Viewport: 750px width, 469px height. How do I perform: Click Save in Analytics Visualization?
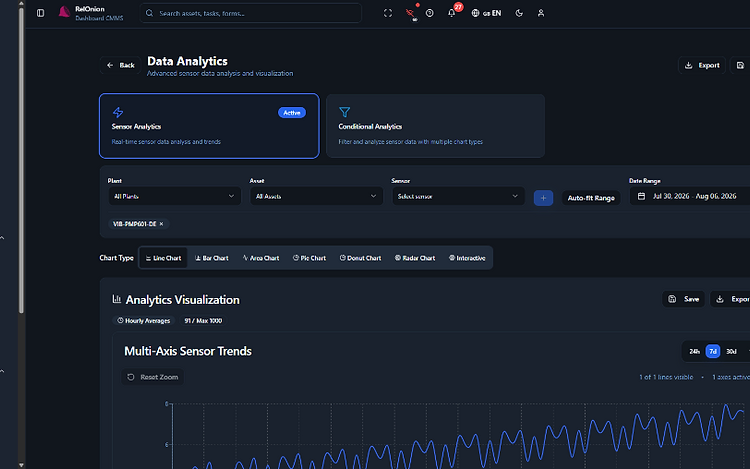684,299
